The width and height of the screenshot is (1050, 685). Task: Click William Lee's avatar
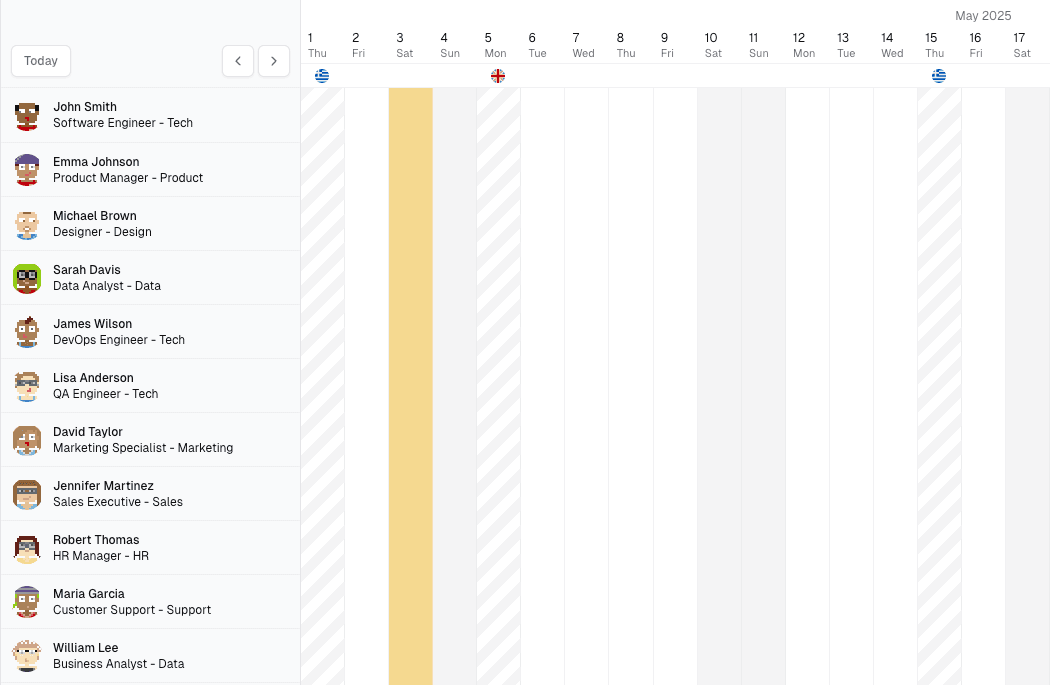tap(27, 656)
